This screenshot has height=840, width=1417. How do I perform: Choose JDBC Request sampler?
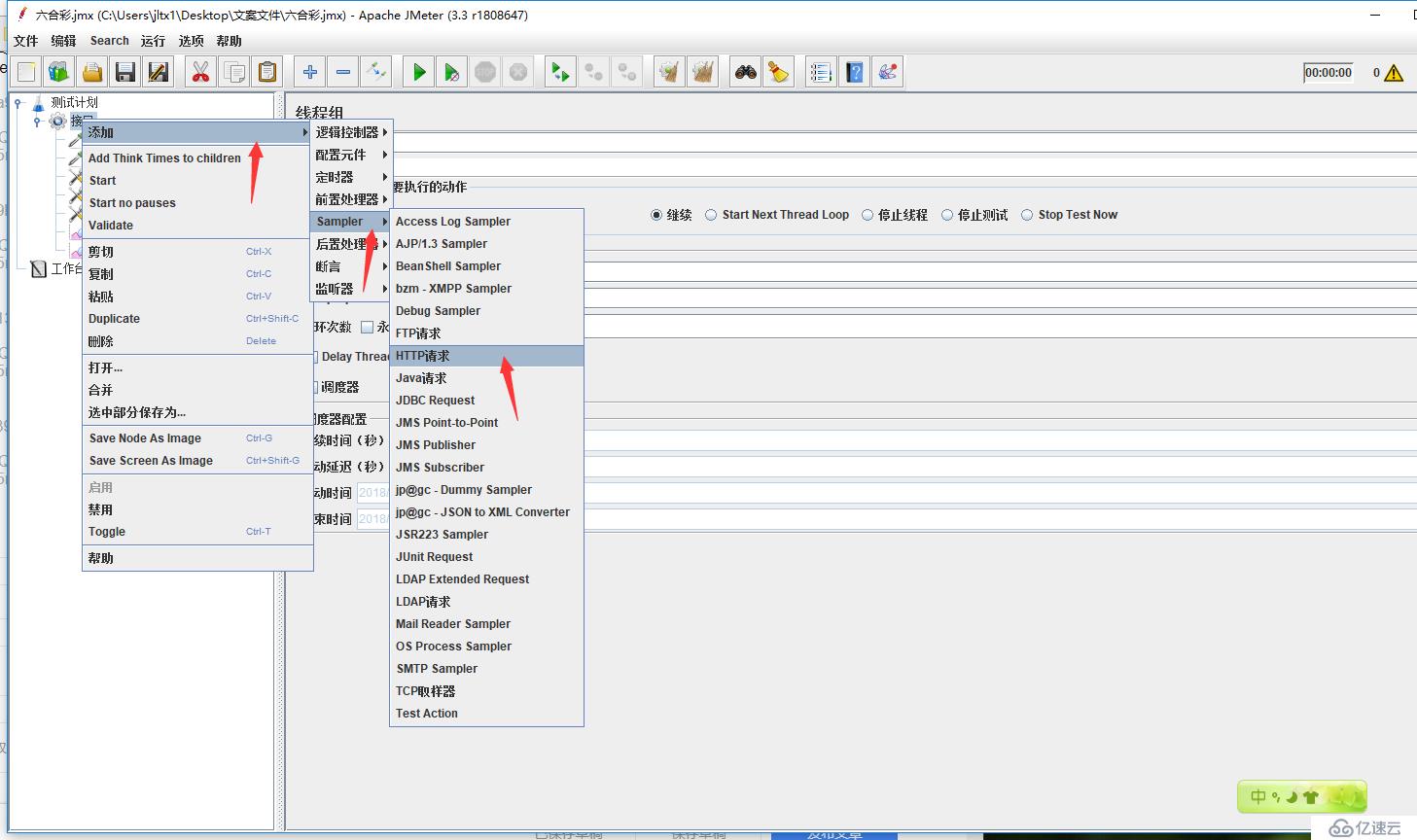486,401
